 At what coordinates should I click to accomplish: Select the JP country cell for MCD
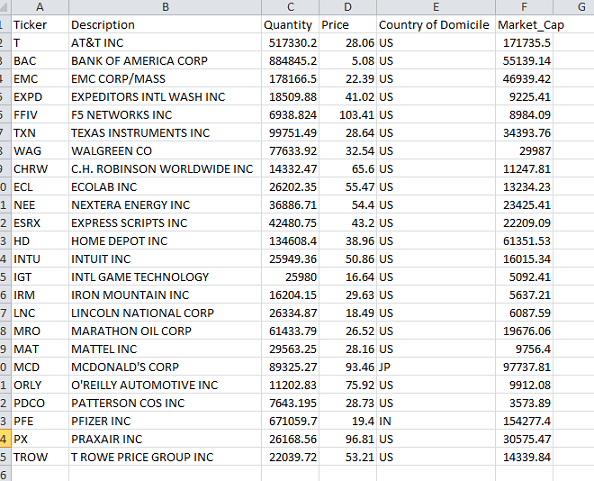point(436,367)
